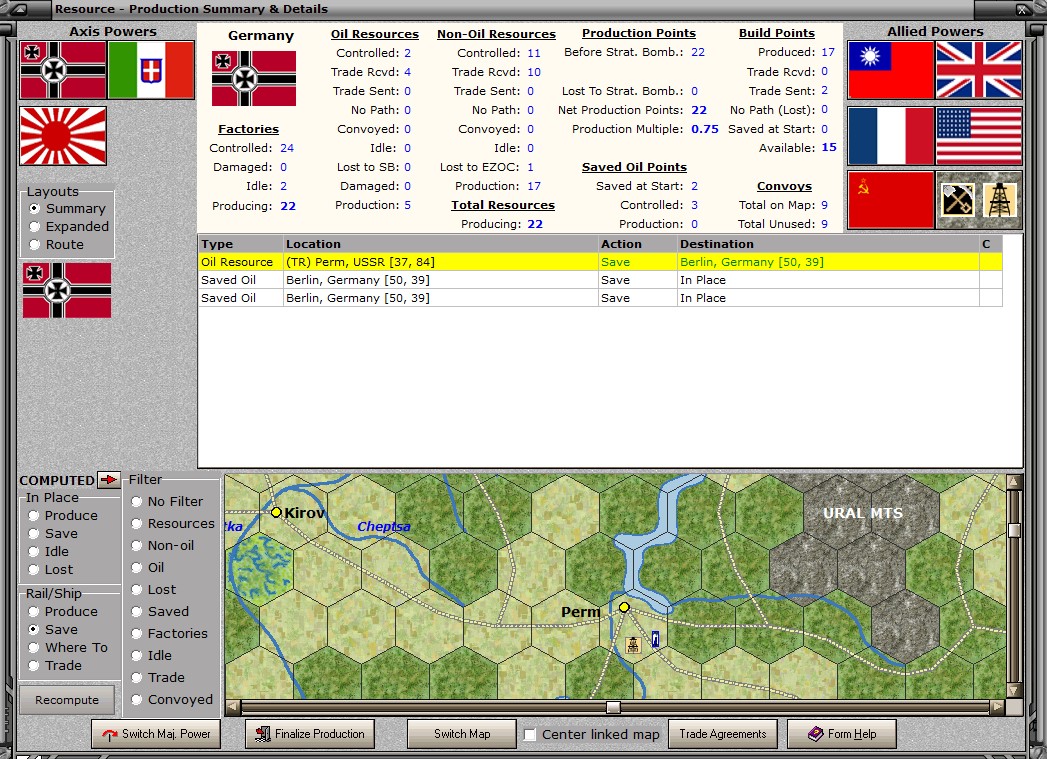
Task: Set filter to Lost
Action: (154, 589)
